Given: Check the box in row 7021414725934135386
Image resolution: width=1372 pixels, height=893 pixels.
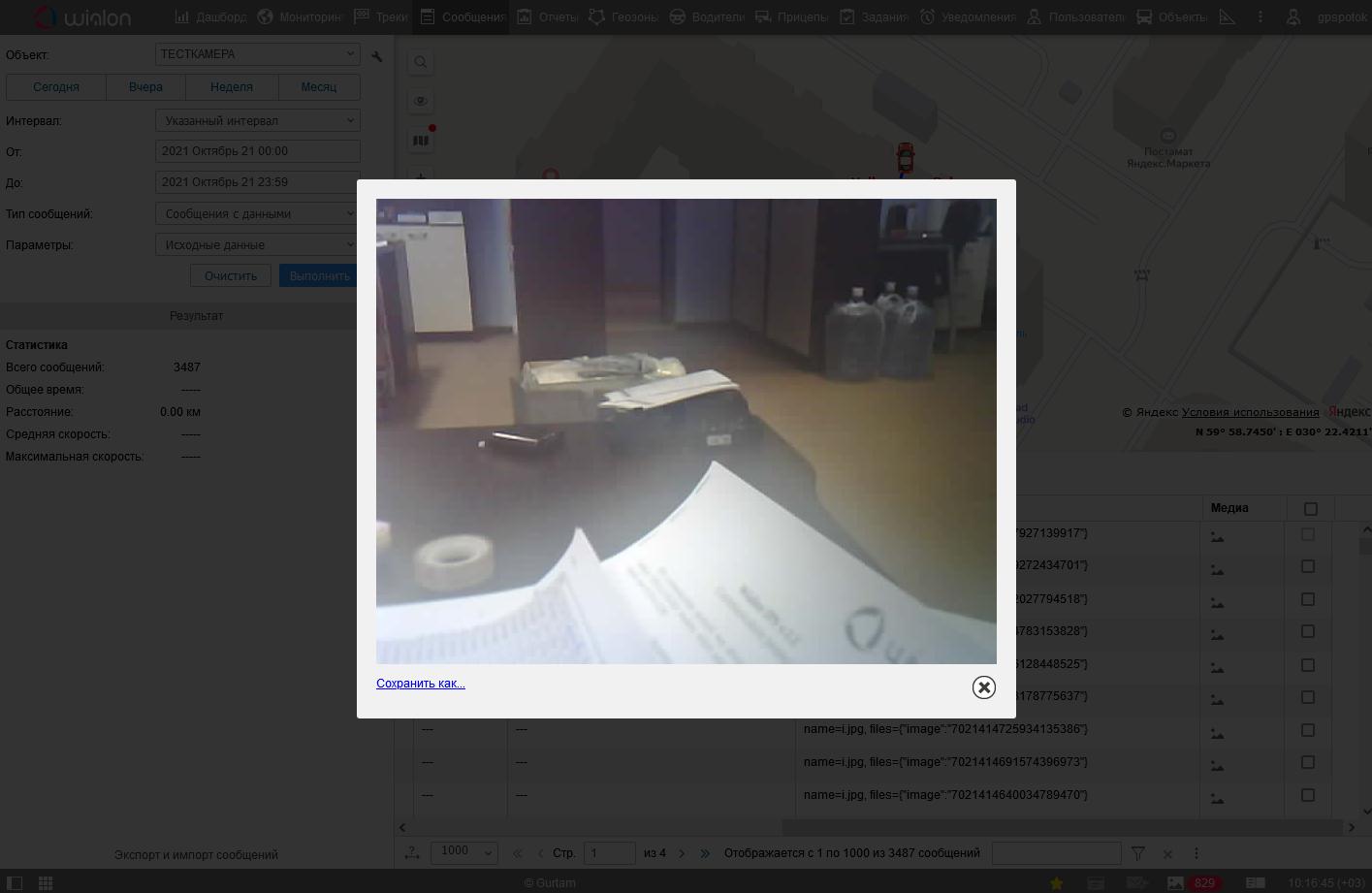Looking at the screenshot, I should [1308, 730].
